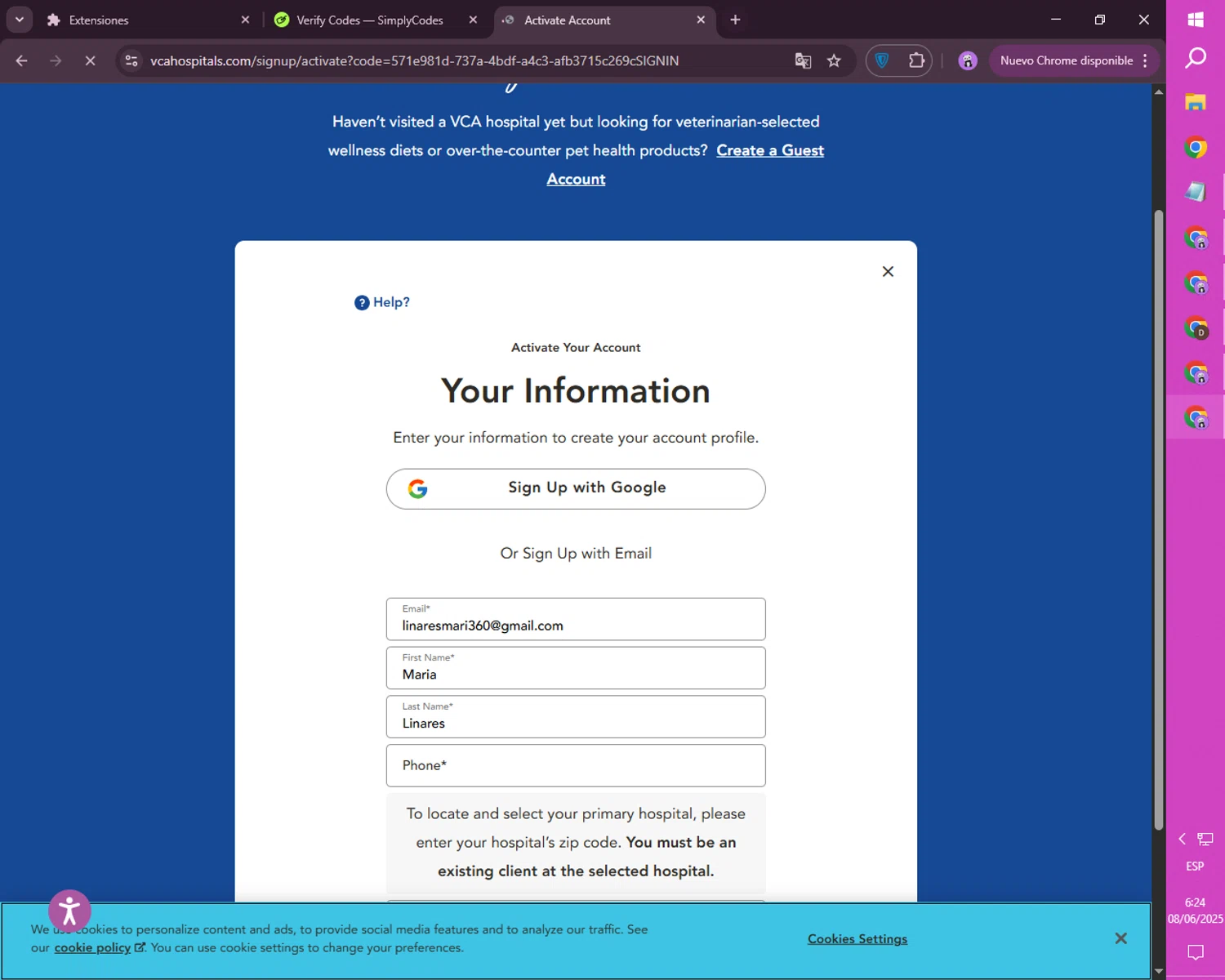Open the Google Translate icon in address bar
The image size is (1225, 980).
coord(803,61)
